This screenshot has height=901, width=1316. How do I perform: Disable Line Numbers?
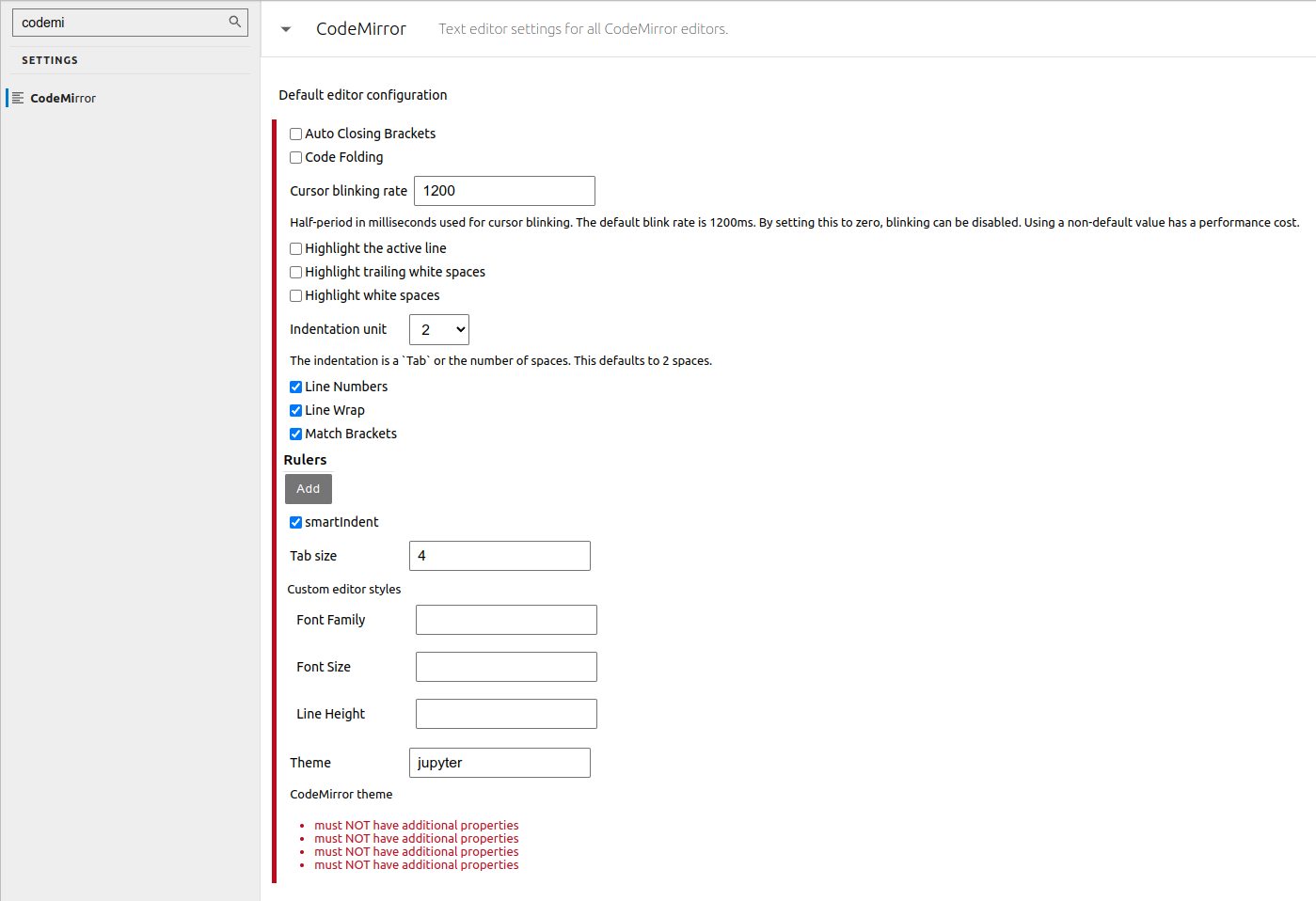(295, 387)
